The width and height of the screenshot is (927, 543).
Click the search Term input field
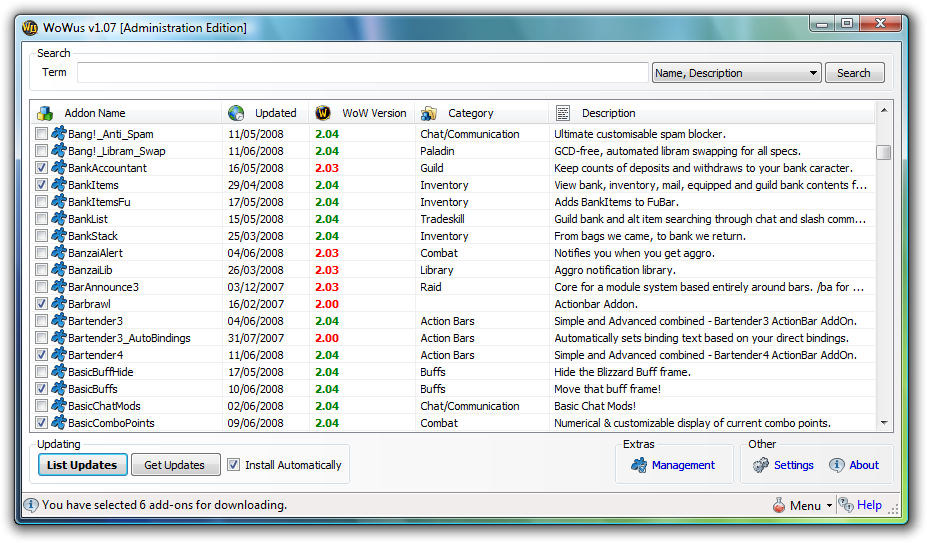(x=363, y=73)
